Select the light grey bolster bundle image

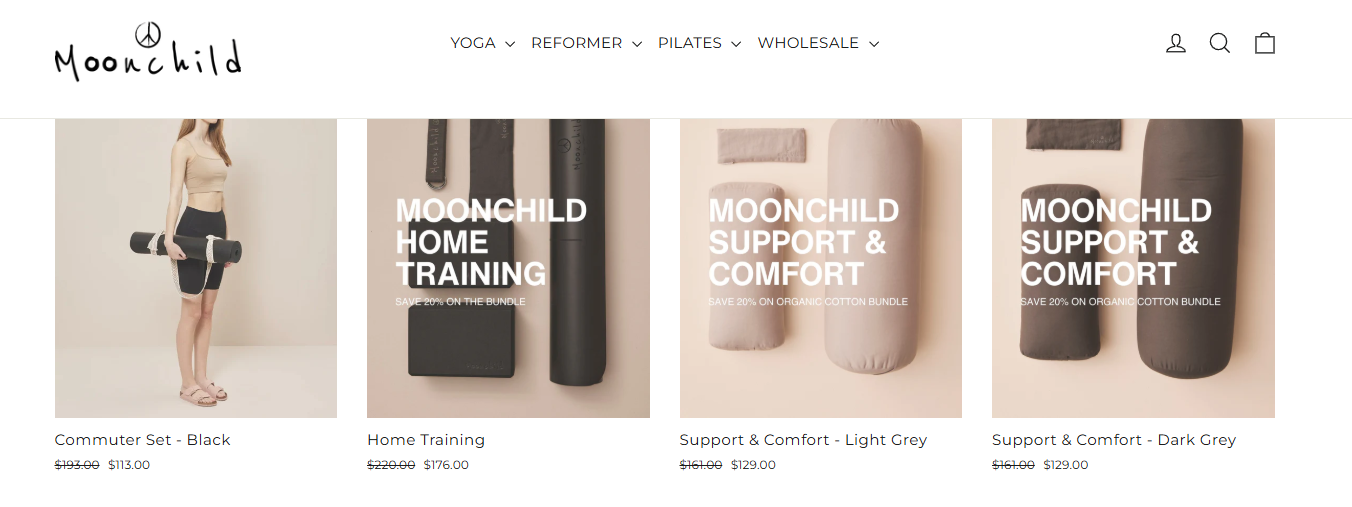pos(821,268)
